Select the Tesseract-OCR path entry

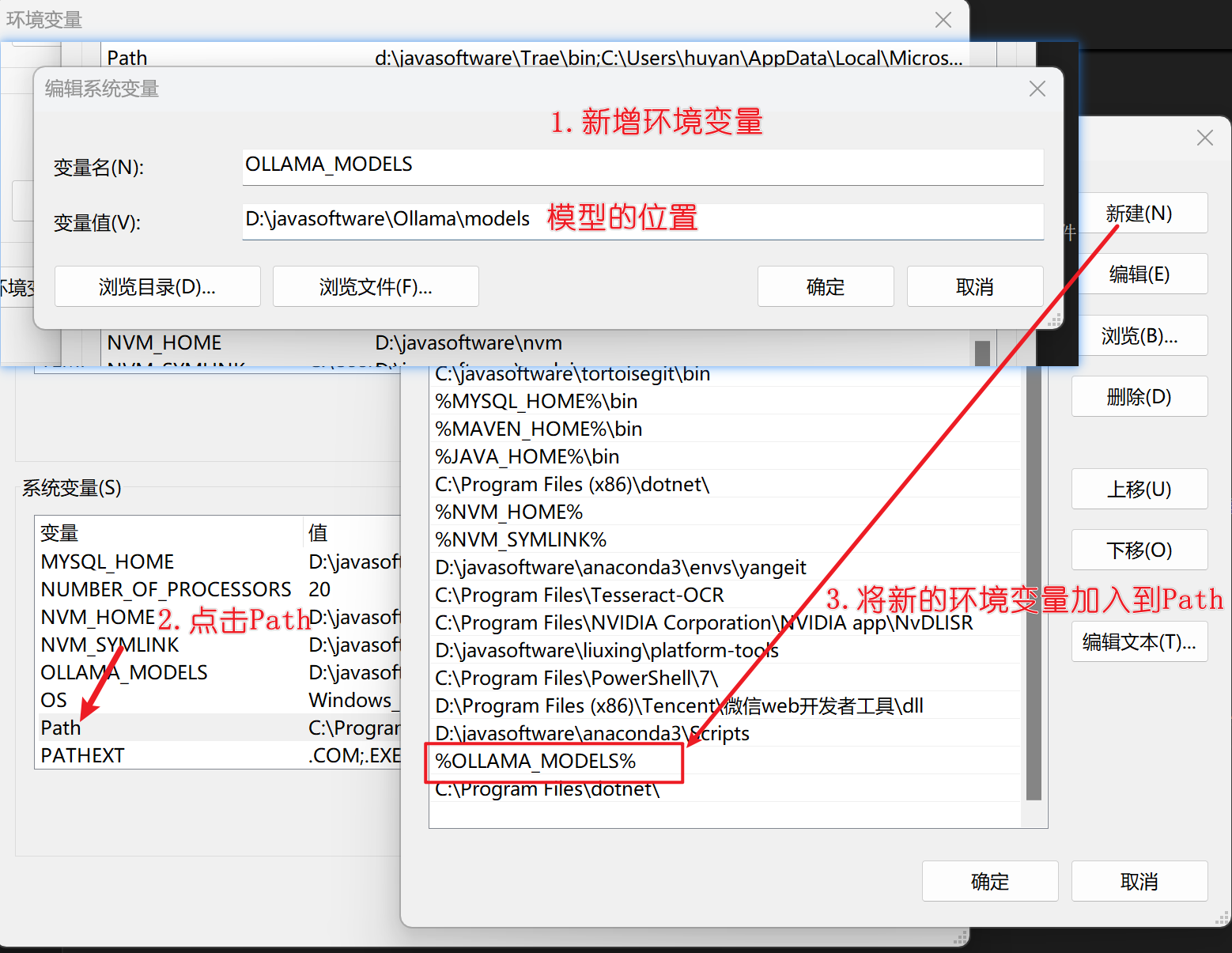725,595
